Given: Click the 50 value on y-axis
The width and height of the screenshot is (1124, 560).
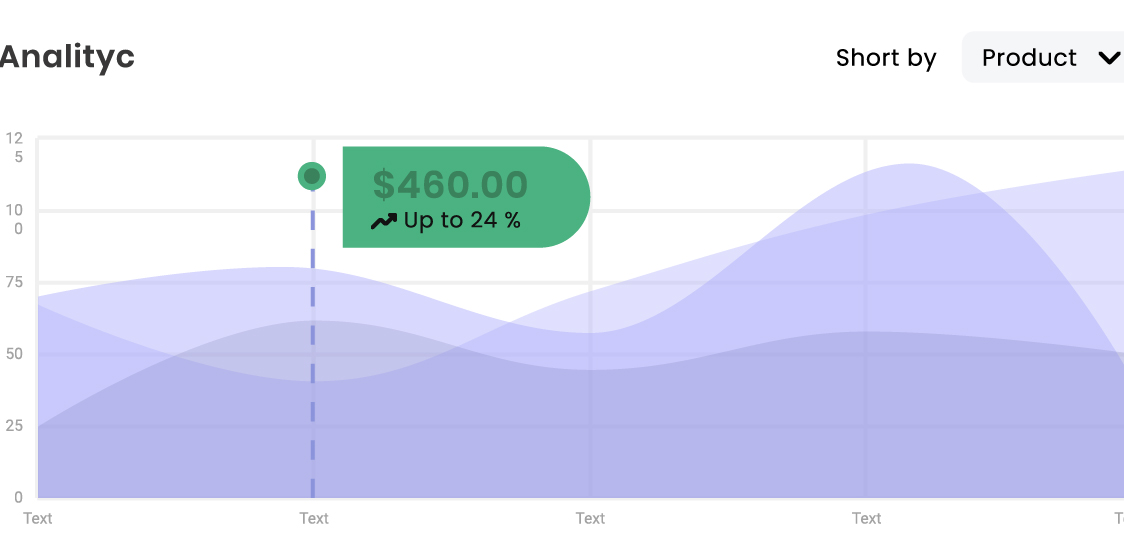Looking at the screenshot, I should click(15, 354).
